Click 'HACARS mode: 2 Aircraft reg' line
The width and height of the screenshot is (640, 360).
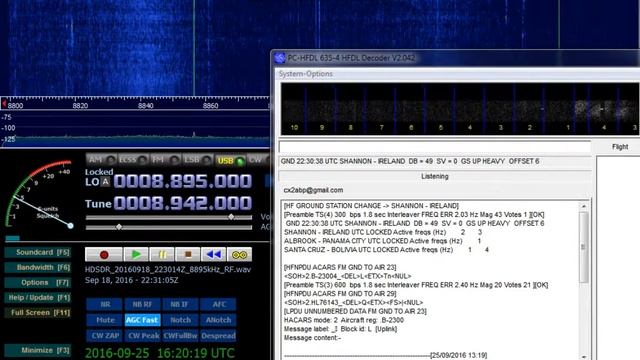coord(344,320)
